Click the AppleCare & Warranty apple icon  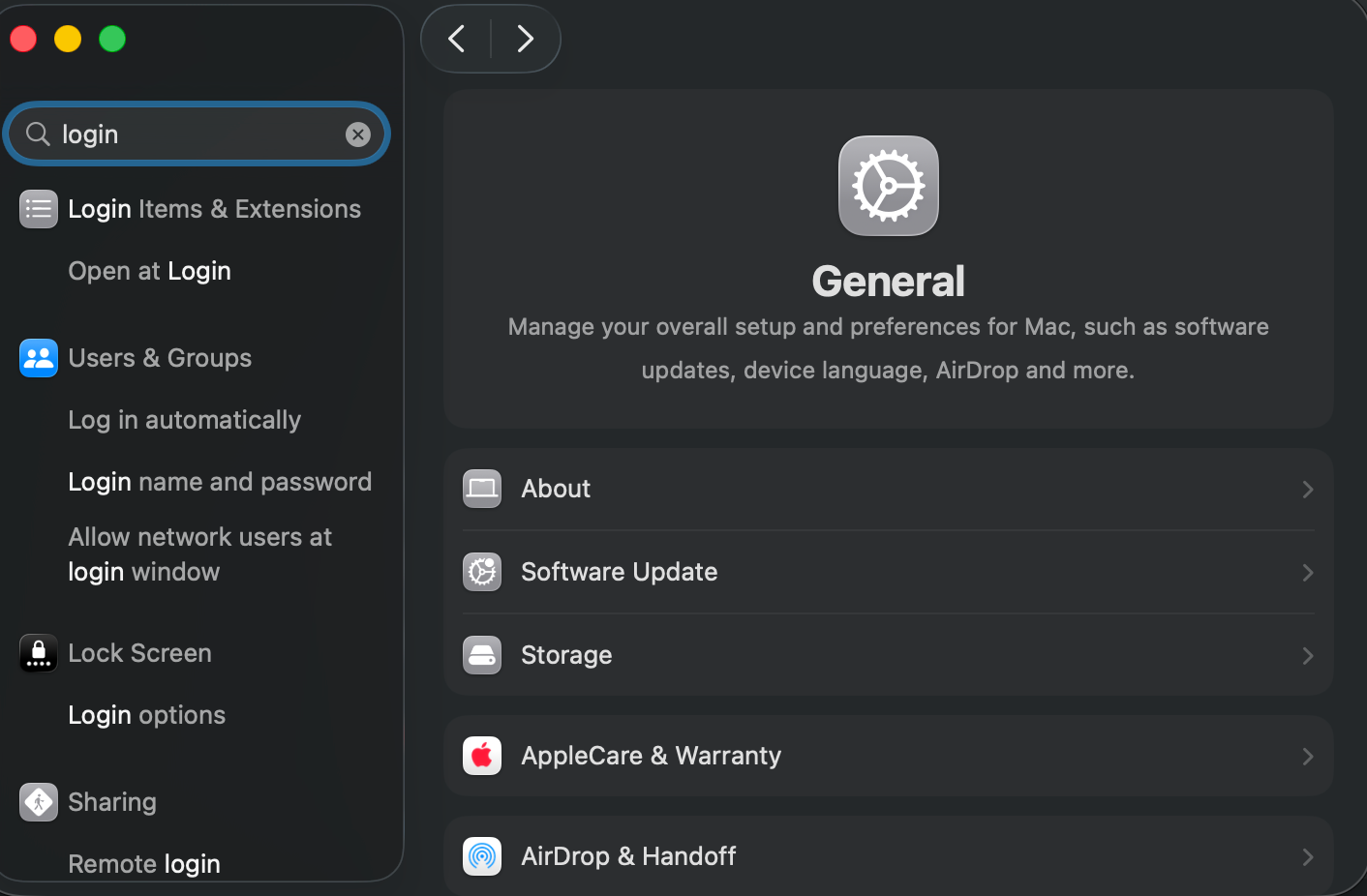pos(482,756)
